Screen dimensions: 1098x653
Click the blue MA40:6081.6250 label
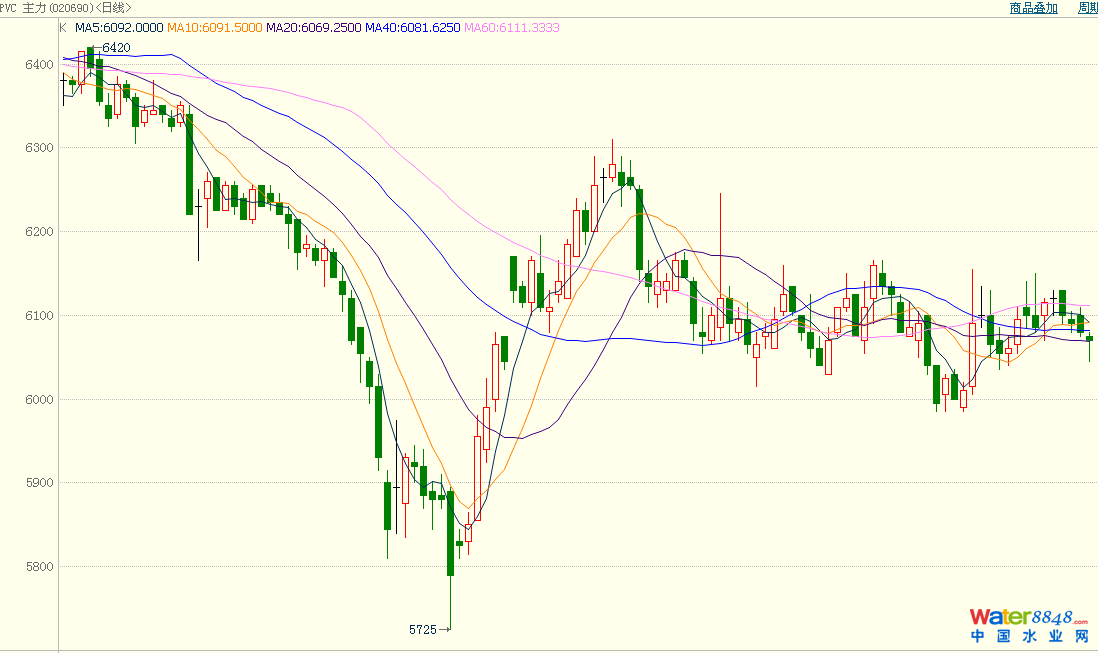411,28
